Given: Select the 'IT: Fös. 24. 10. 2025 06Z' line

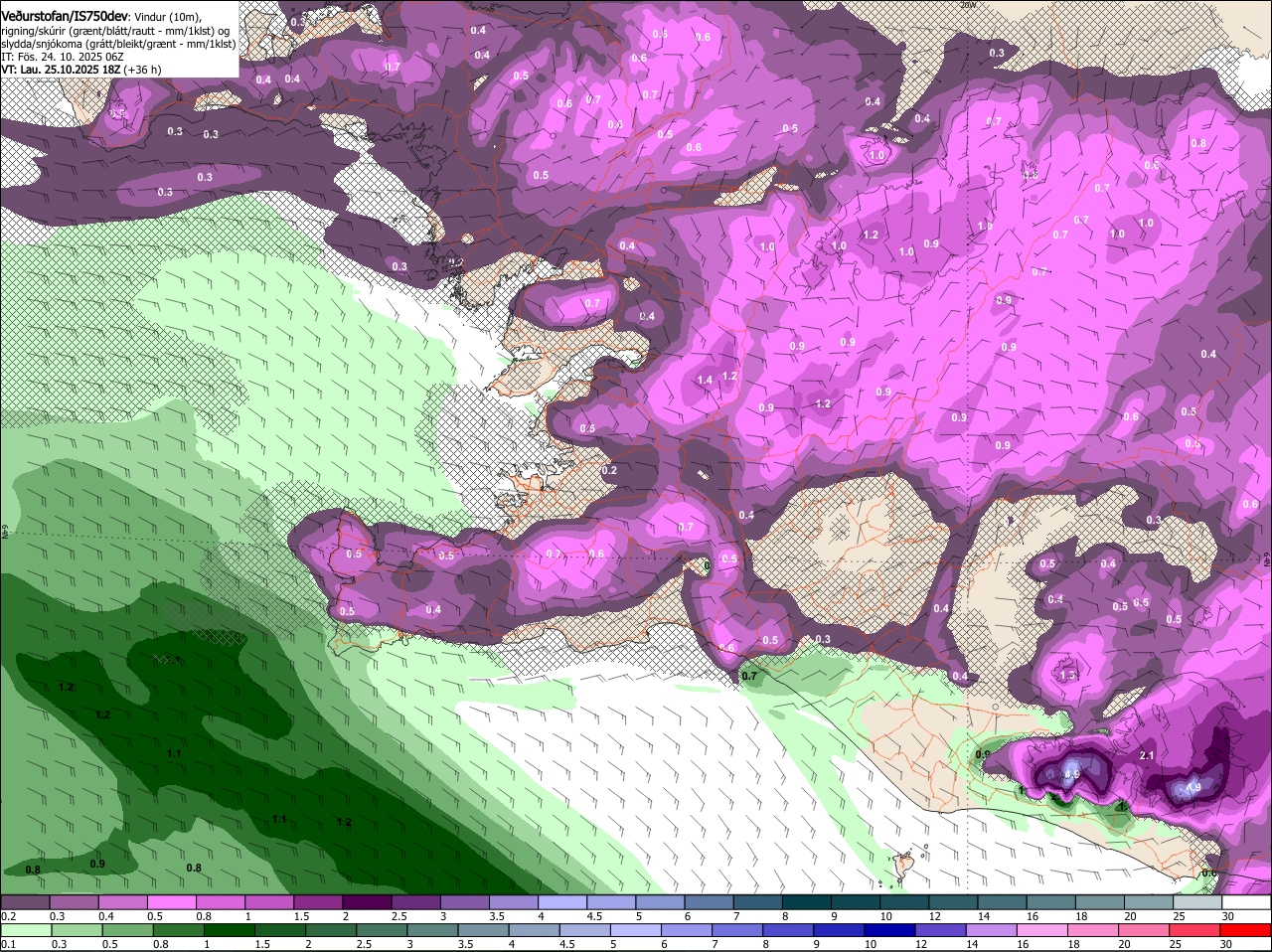Looking at the screenshot, I should (63, 57).
